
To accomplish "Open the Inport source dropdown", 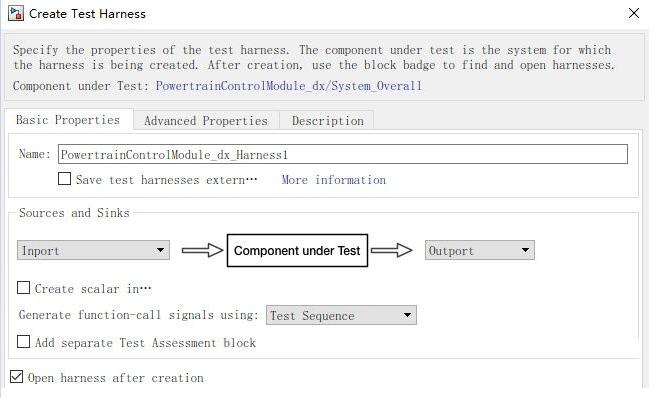I will point(93,251).
